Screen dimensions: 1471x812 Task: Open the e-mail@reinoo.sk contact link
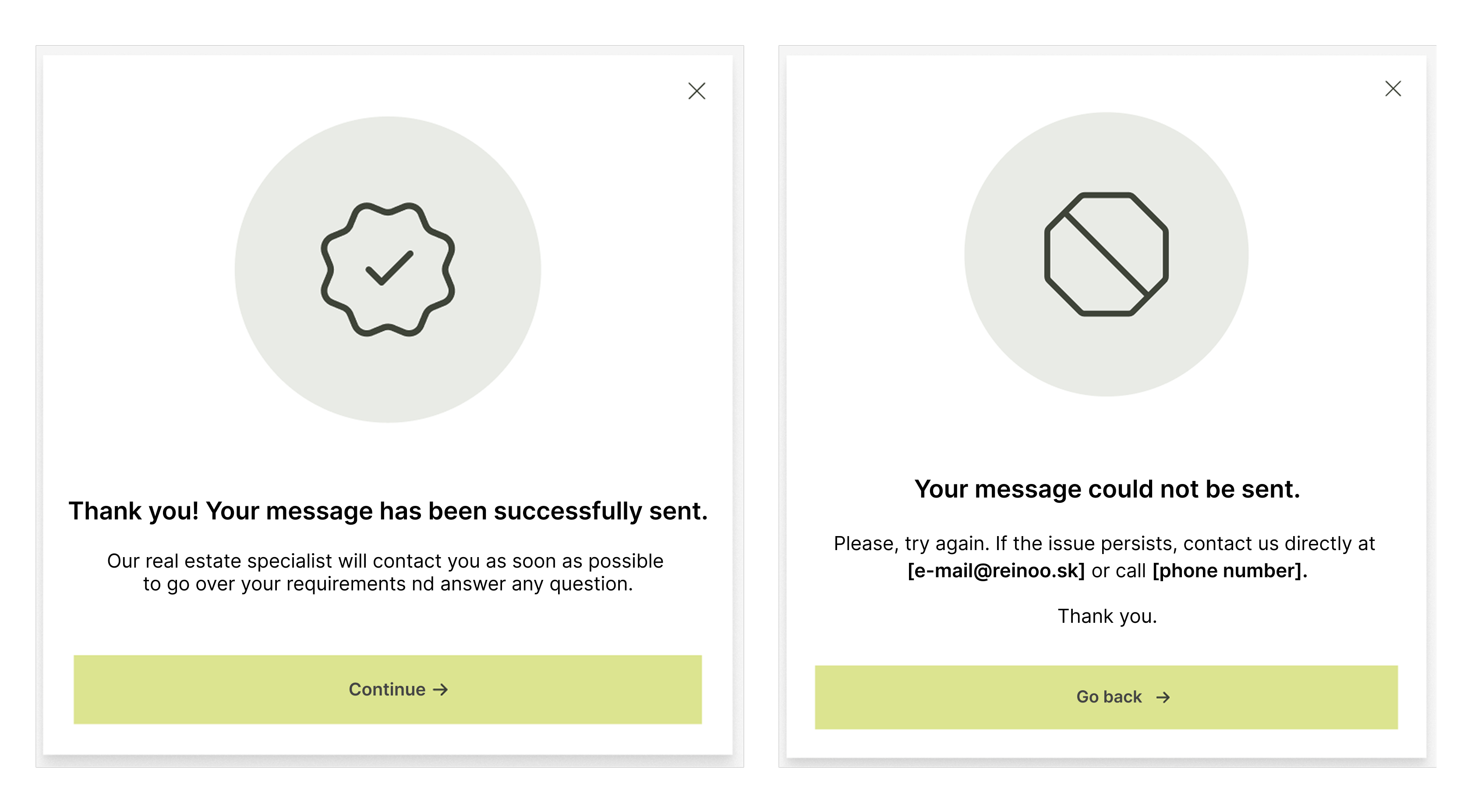tap(996, 570)
